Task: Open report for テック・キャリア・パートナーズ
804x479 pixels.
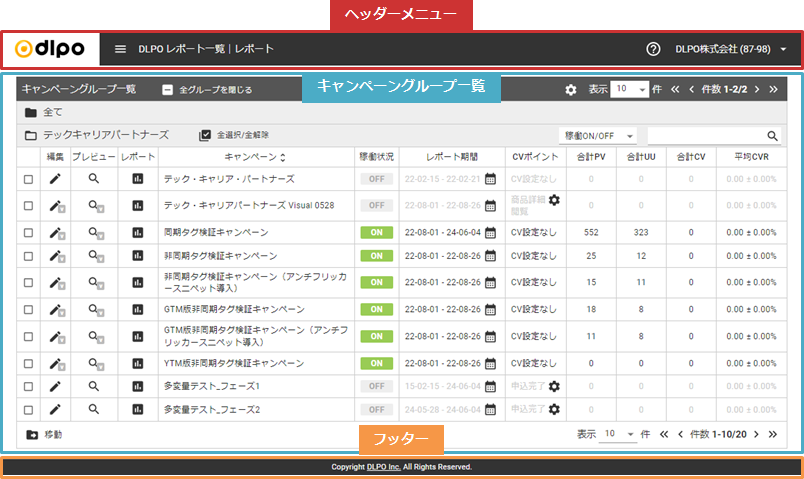Action: pyautogui.click(x=137, y=178)
